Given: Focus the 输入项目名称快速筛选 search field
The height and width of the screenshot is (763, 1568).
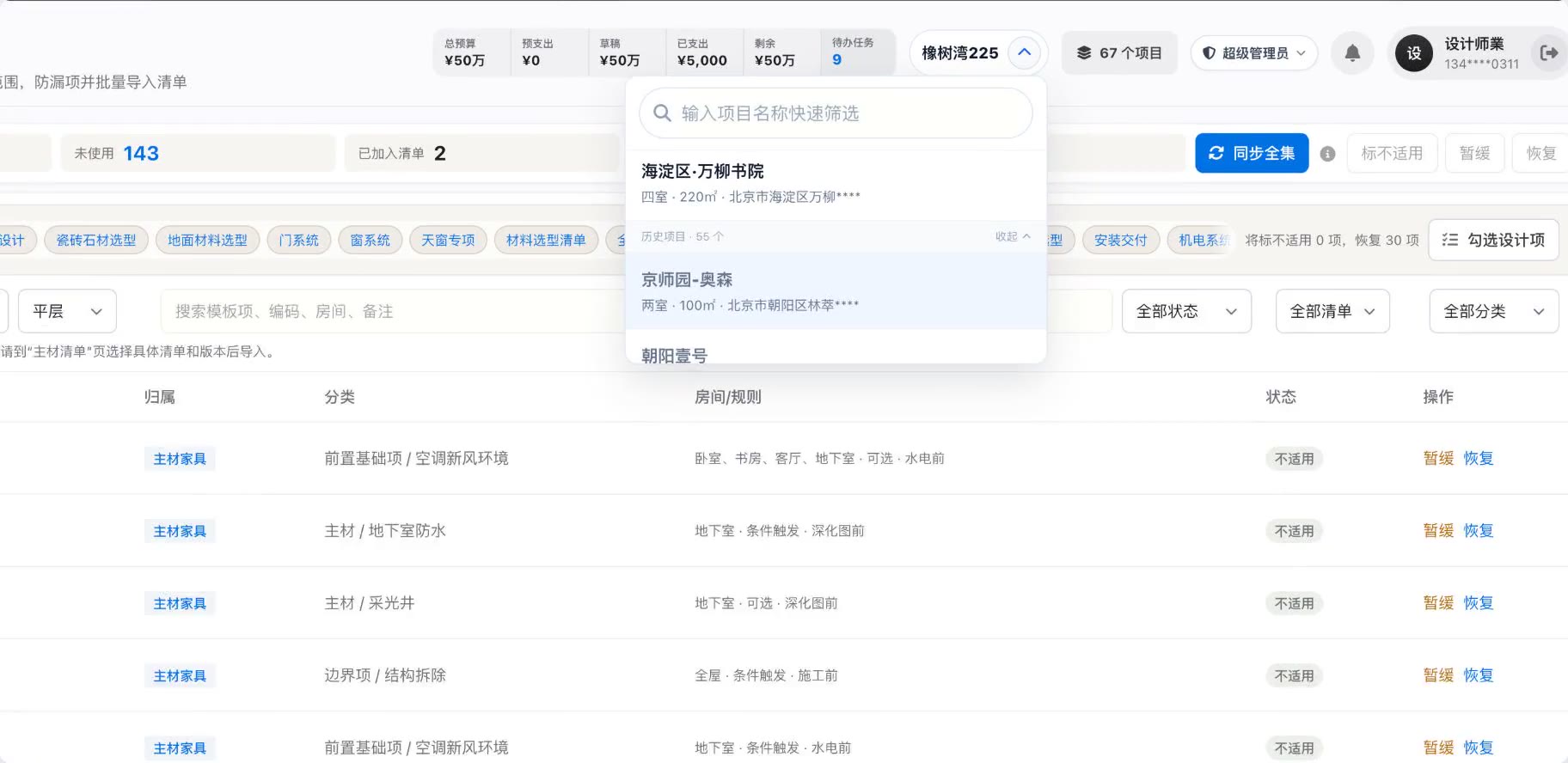Looking at the screenshot, I should 836,113.
